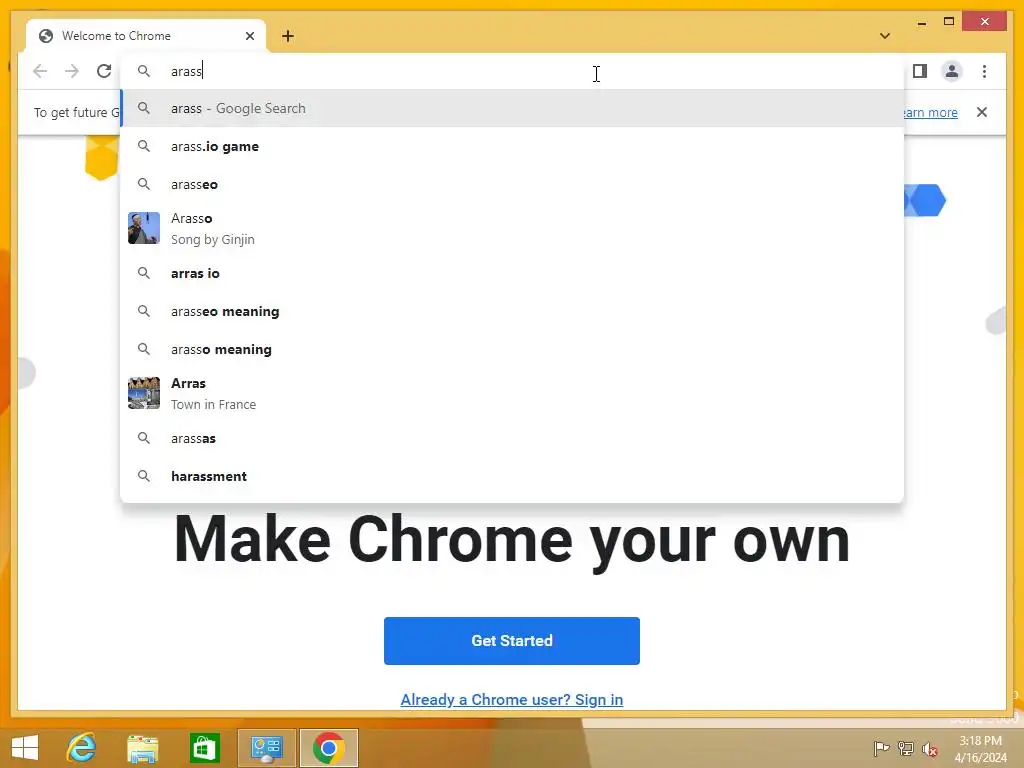
Task: Click search icon beside 'harassment'
Action: [x=144, y=476]
